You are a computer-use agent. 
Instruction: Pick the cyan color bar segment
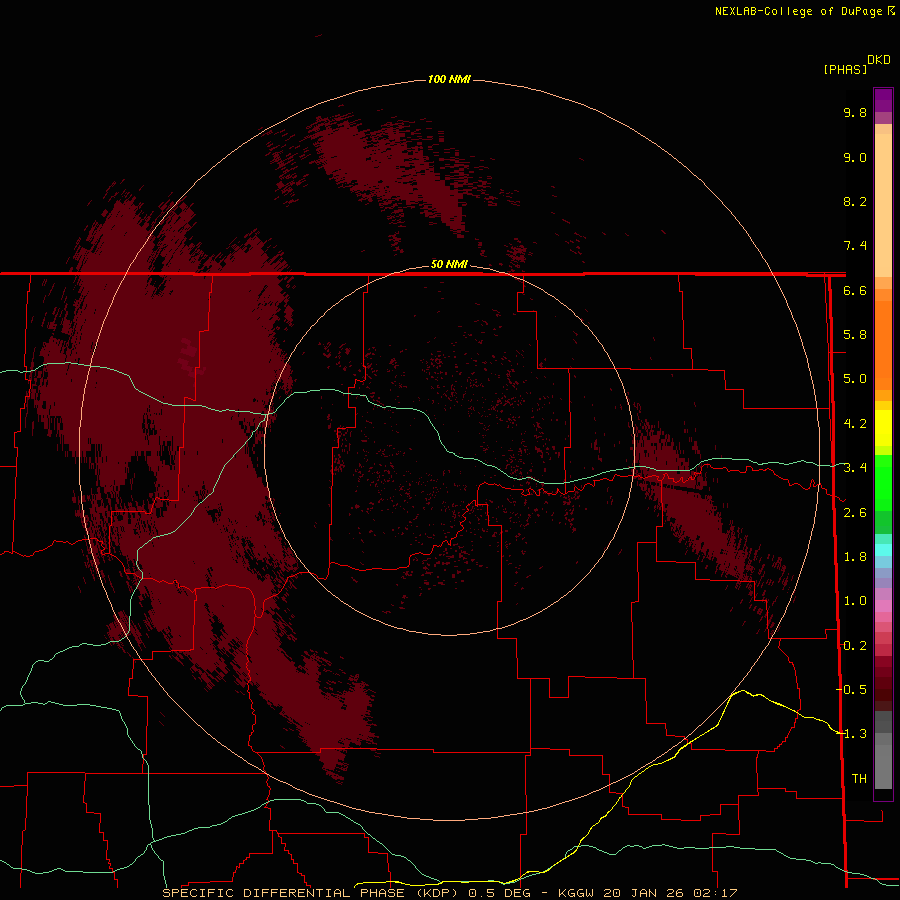coord(883,549)
